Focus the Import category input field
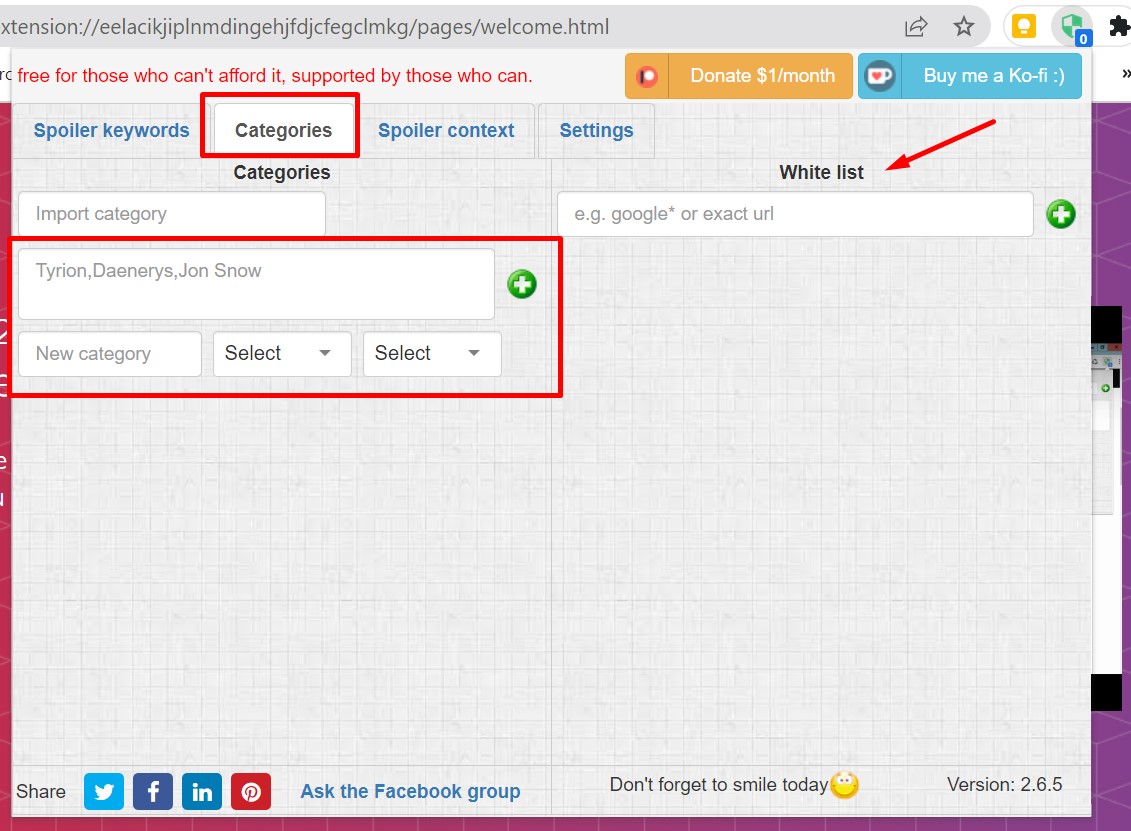 (x=172, y=214)
